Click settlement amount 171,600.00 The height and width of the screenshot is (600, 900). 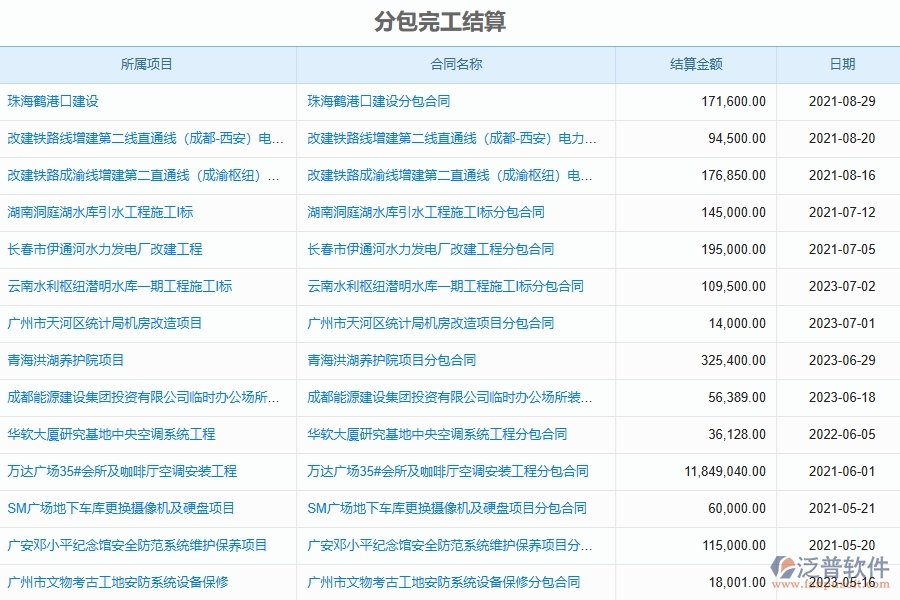735,101
